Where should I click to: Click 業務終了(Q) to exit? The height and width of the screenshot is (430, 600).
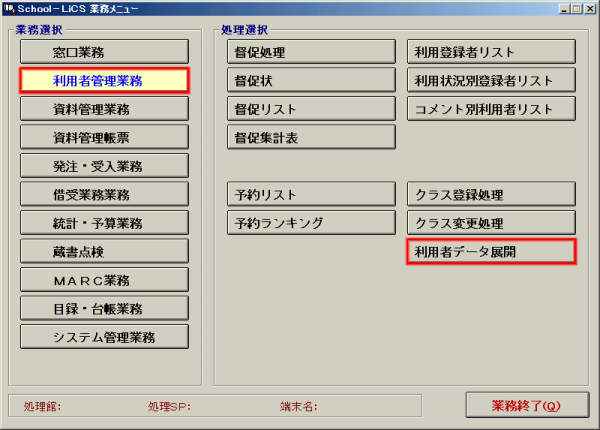coord(527,405)
